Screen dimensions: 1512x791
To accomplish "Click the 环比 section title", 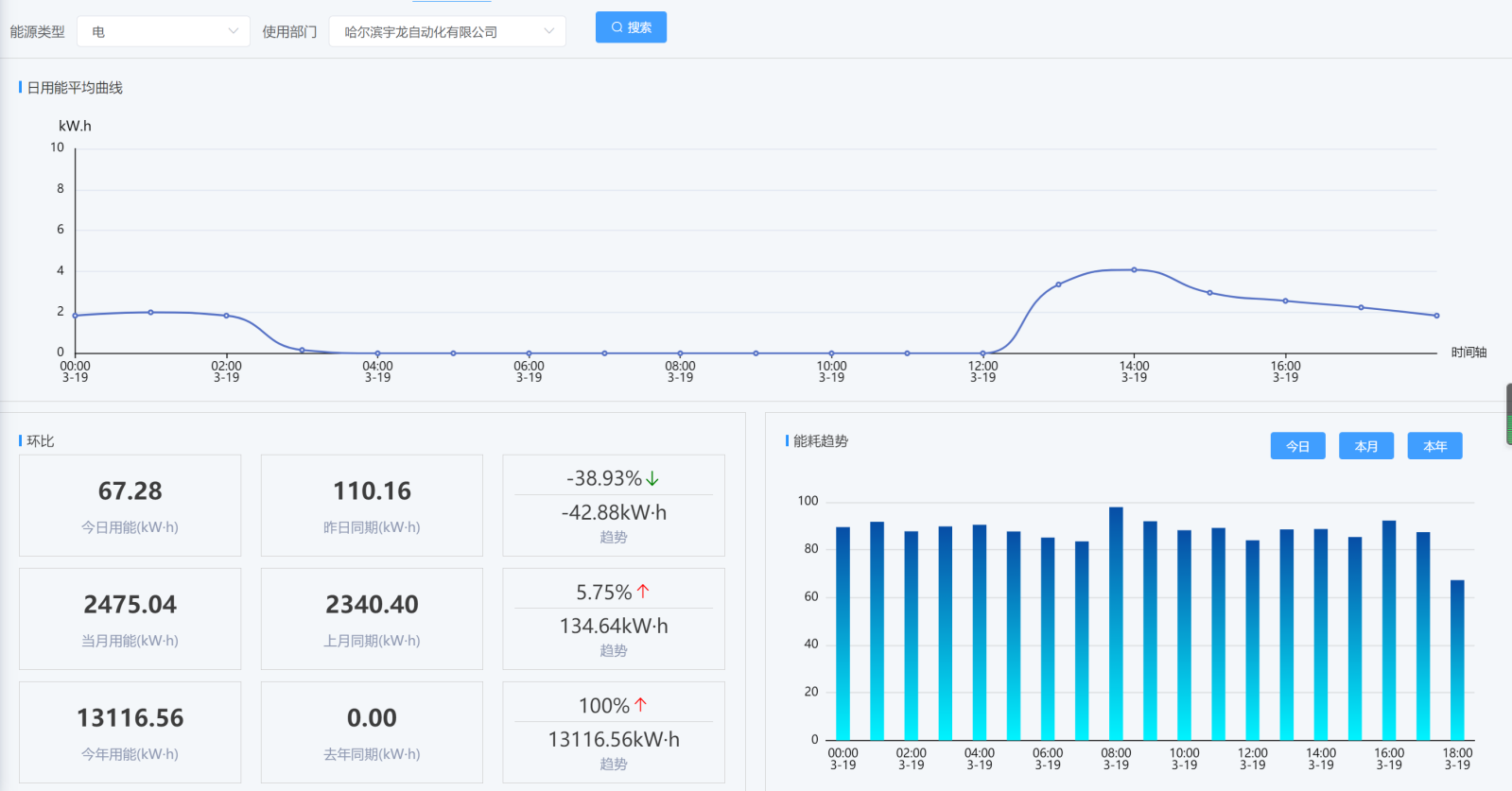I will click(41, 441).
